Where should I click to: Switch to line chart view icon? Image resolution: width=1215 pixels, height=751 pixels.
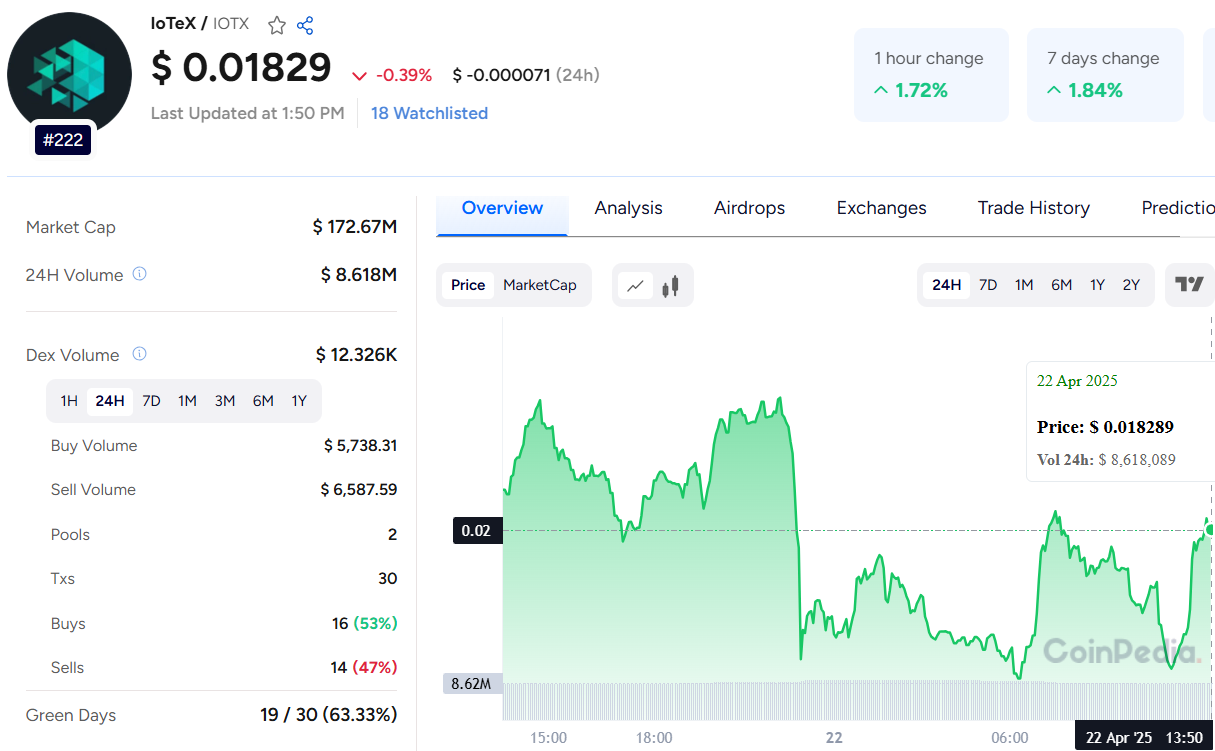pyautogui.click(x=636, y=286)
